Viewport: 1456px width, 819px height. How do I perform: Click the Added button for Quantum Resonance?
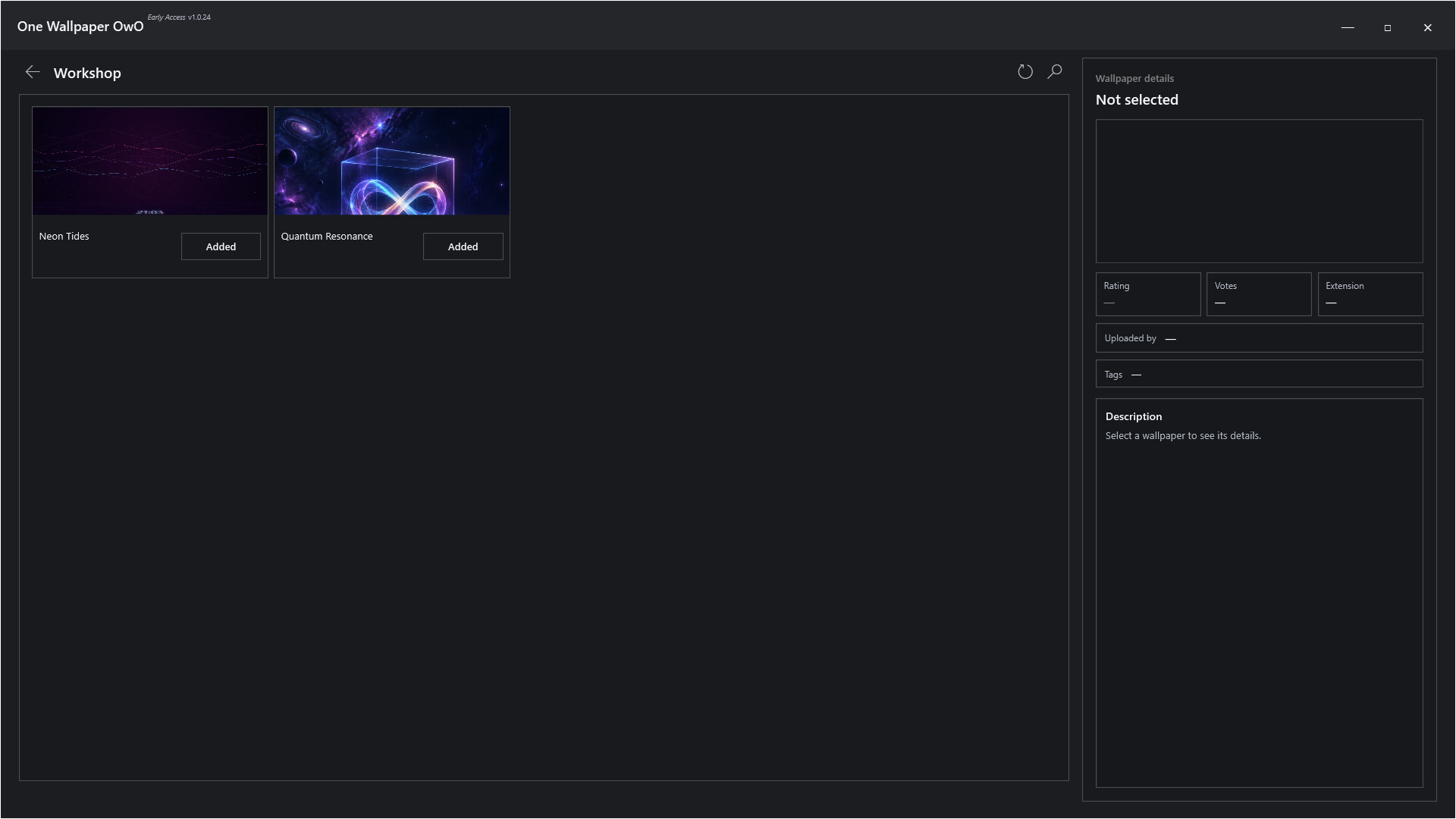463,246
